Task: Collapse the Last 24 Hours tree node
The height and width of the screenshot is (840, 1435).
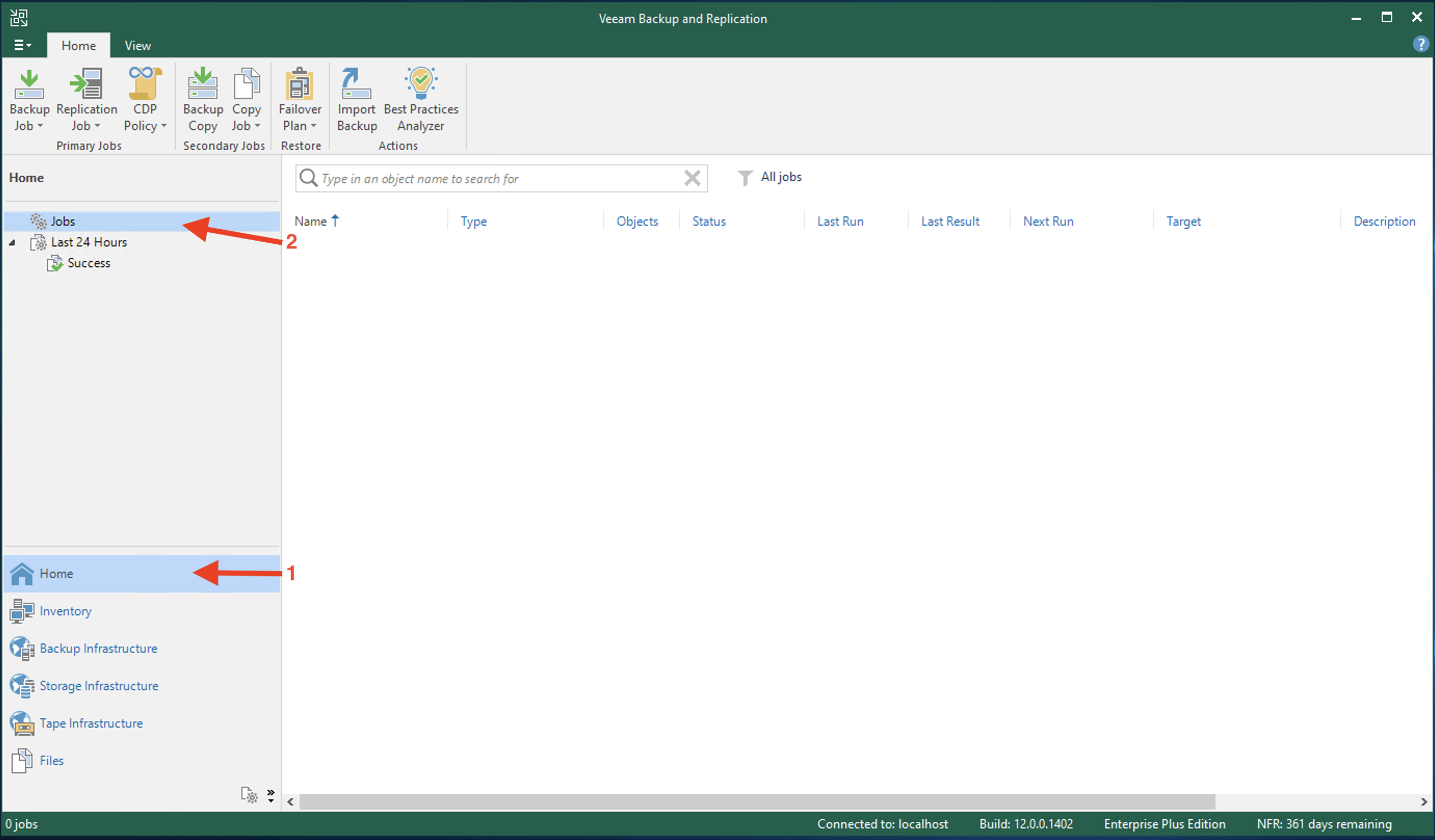Action: point(12,243)
